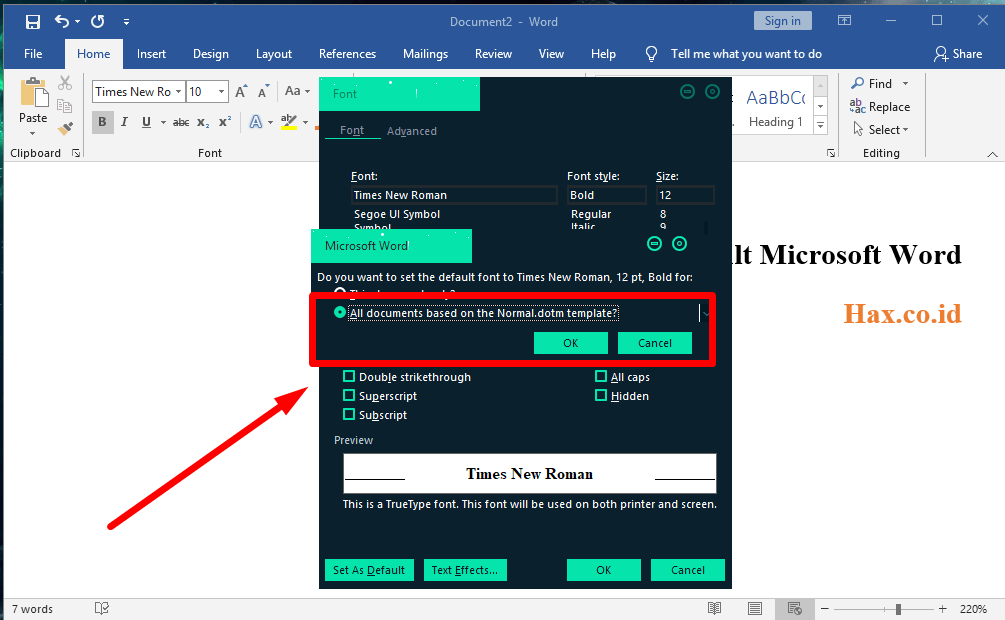Expand the Styles gallery More arrow
This screenshot has width=1005, height=620.
tap(820, 126)
